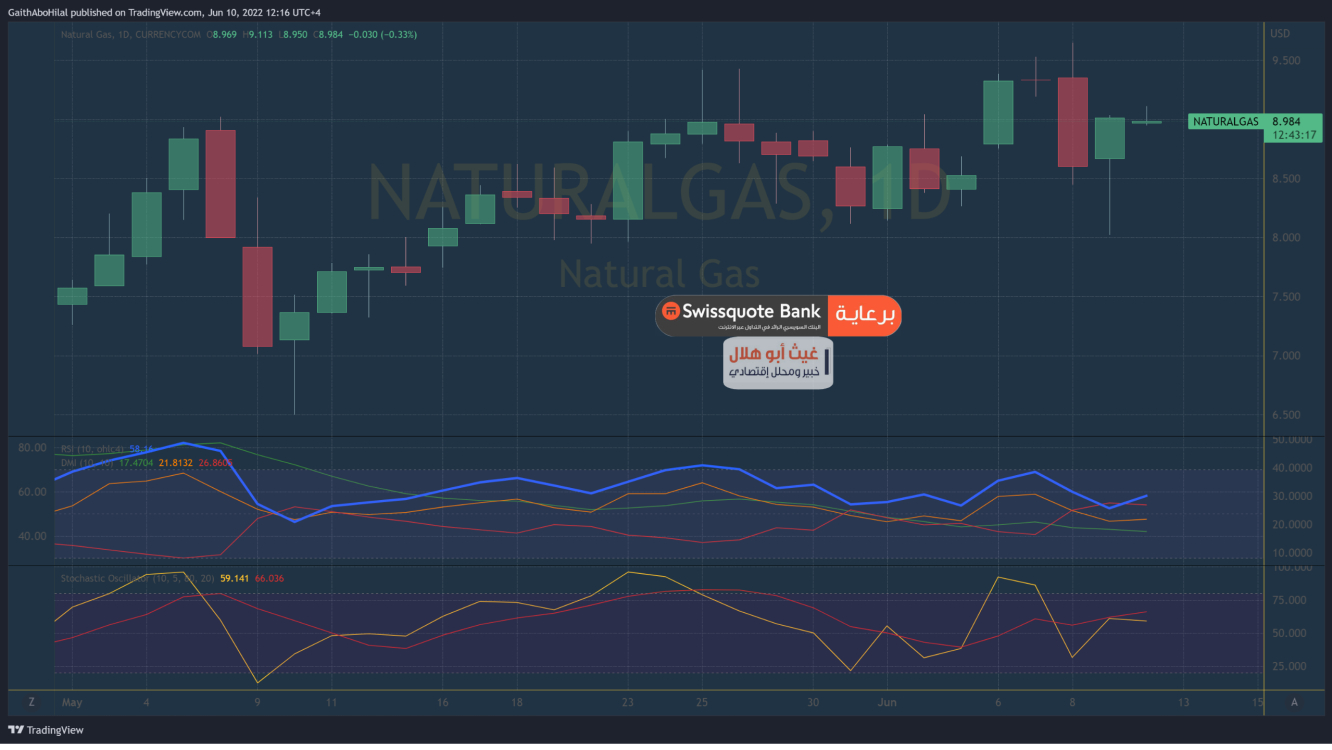This screenshot has width=1332, height=750.
Task: Click the Swissquote Bank sponsor banner
Action: tap(778, 315)
